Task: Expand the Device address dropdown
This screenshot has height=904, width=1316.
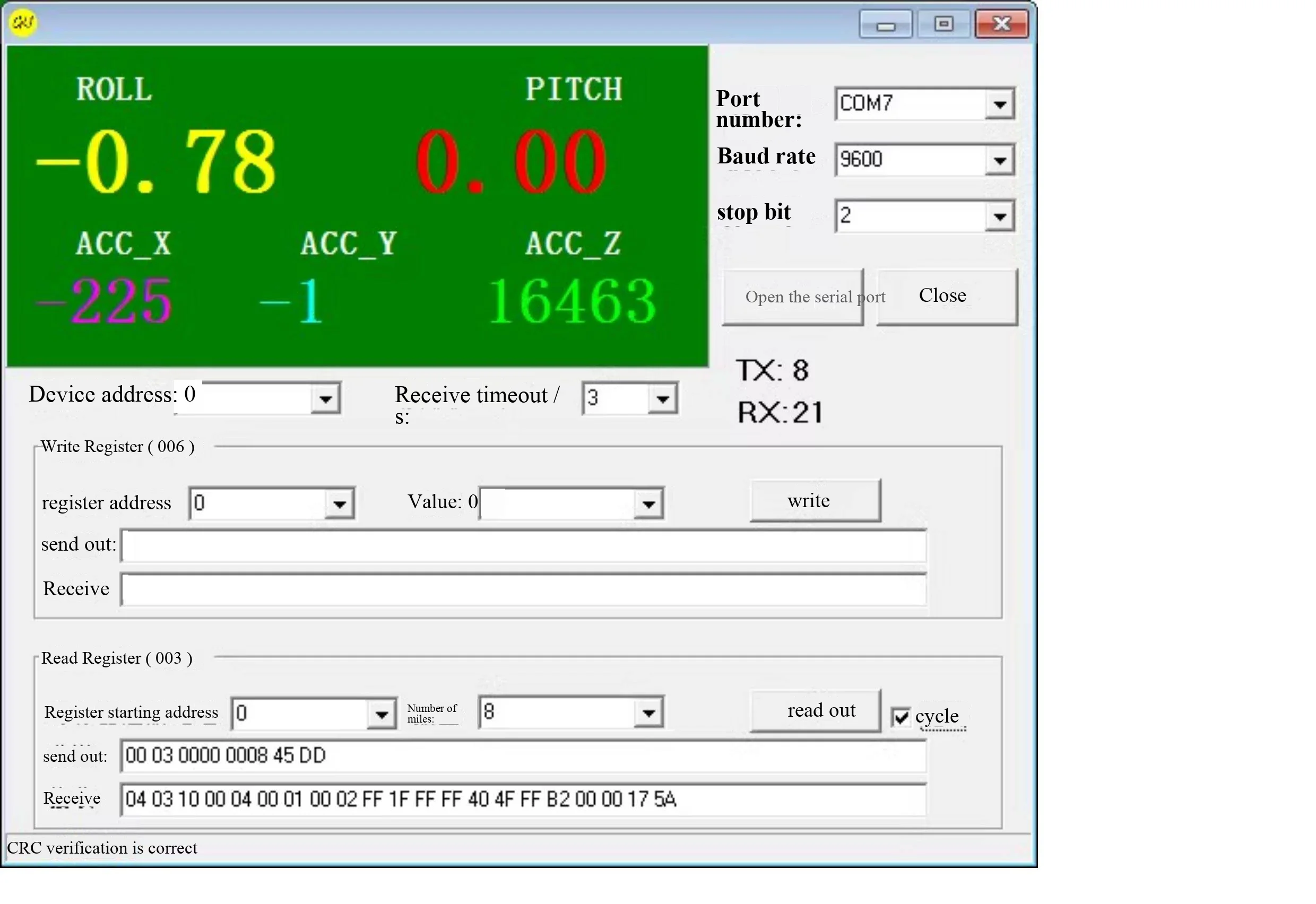Action: pos(325,398)
